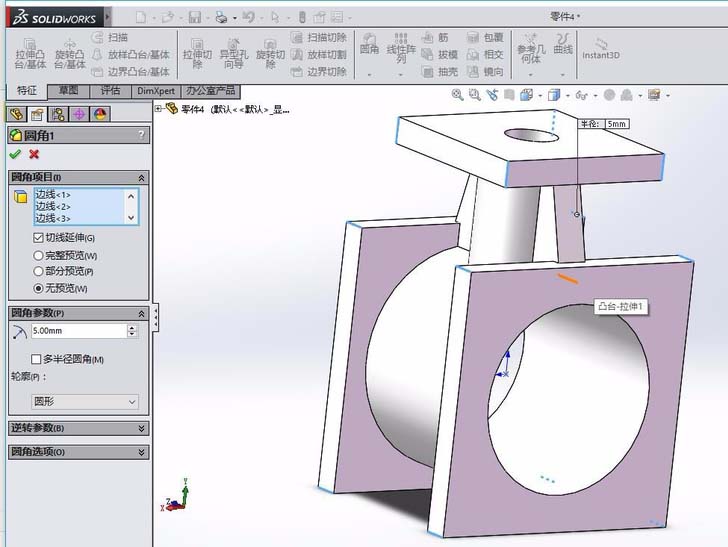
Task: Toggle Instant3D mode
Action: tap(601, 48)
